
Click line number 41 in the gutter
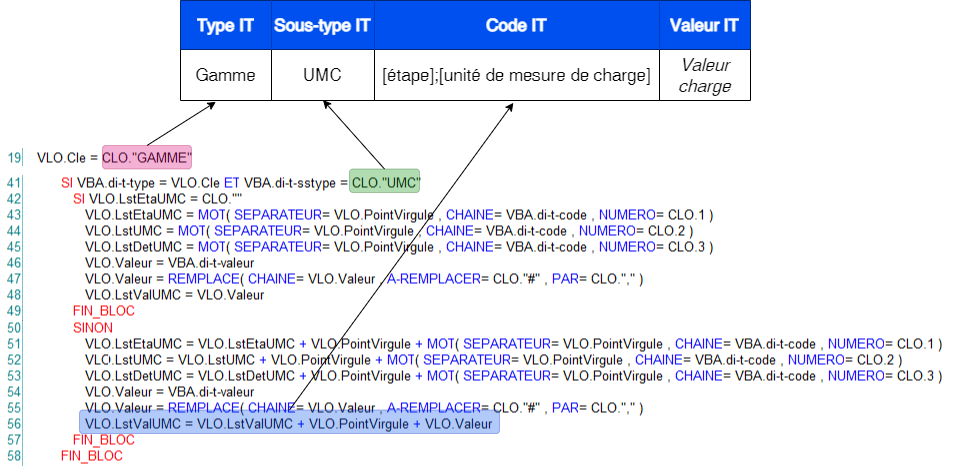pos(14,183)
